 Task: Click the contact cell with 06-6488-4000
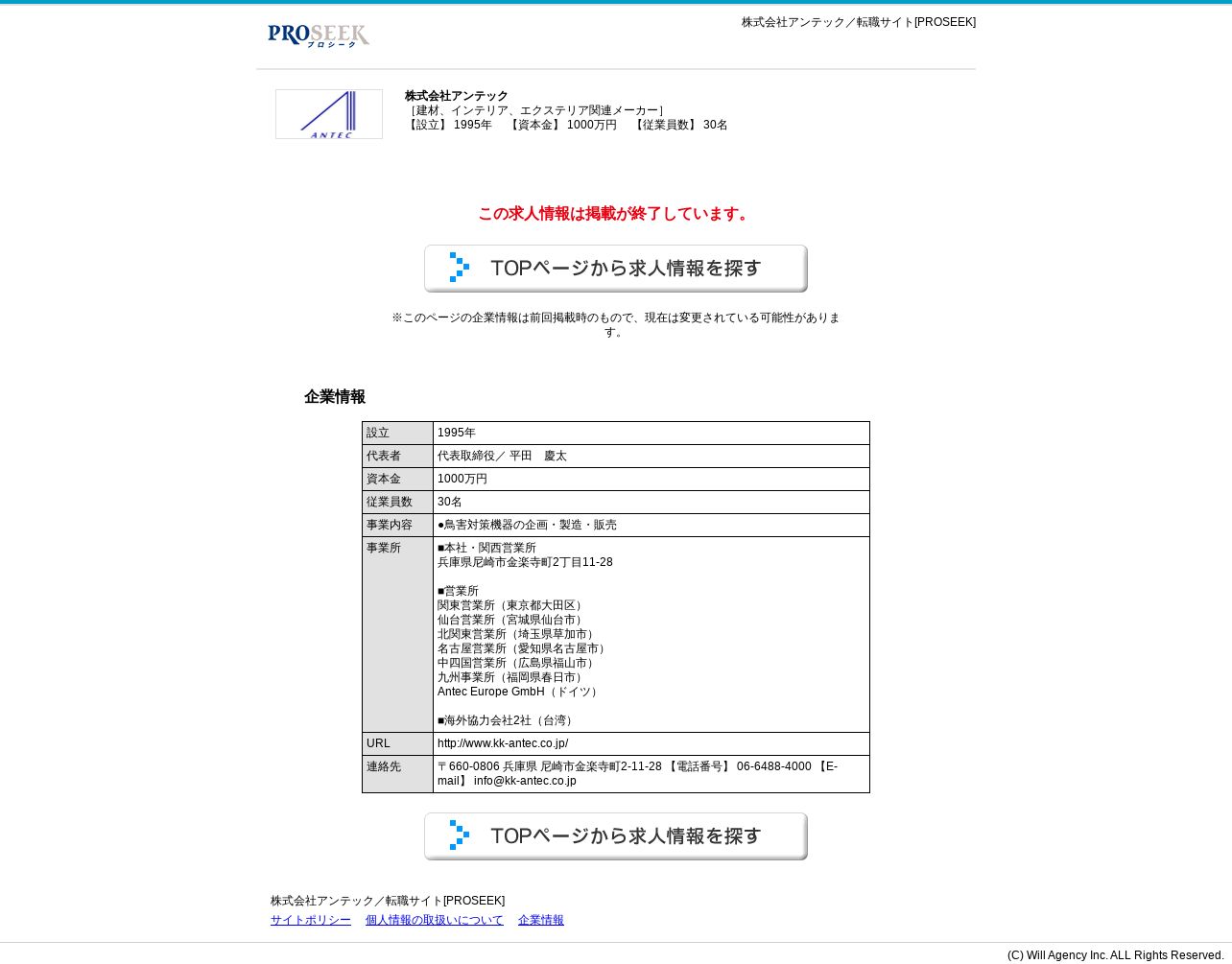tap(651, 774)
